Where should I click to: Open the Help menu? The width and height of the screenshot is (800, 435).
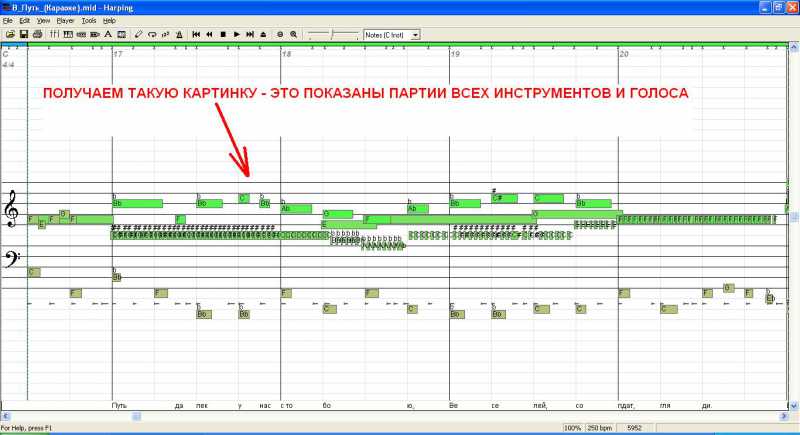click(x=109, y=21)
